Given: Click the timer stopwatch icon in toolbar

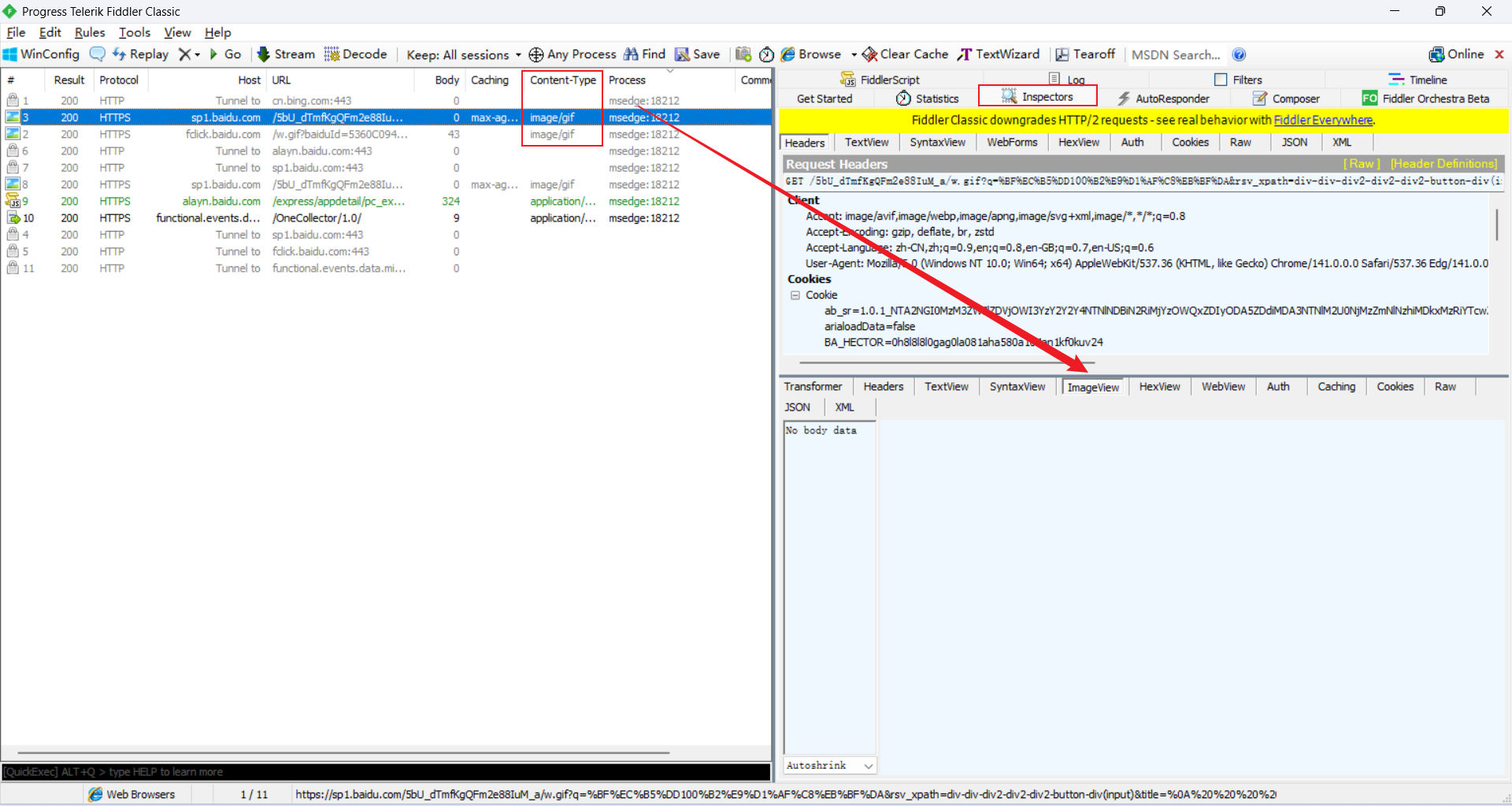Looking at the screenshot, I should coord(766,54).
